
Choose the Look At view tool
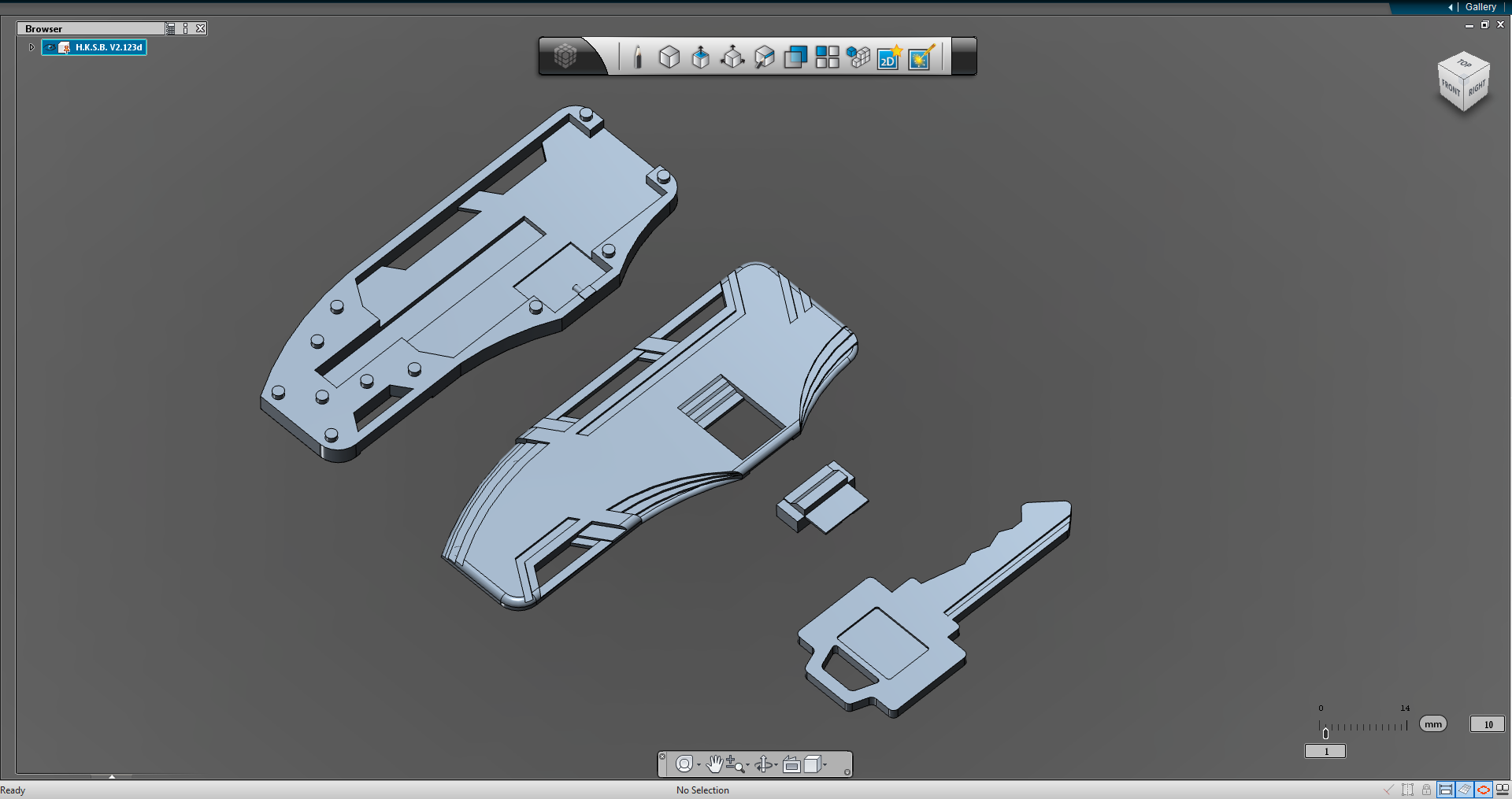[792, 764]
